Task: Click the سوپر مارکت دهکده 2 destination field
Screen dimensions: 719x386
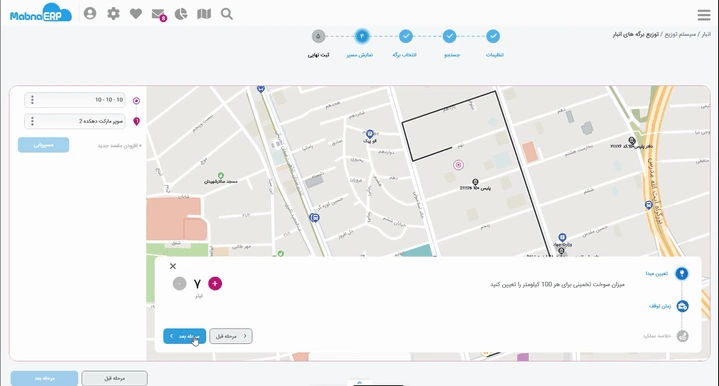Action: pyautogui.click(x=75, y=121)
